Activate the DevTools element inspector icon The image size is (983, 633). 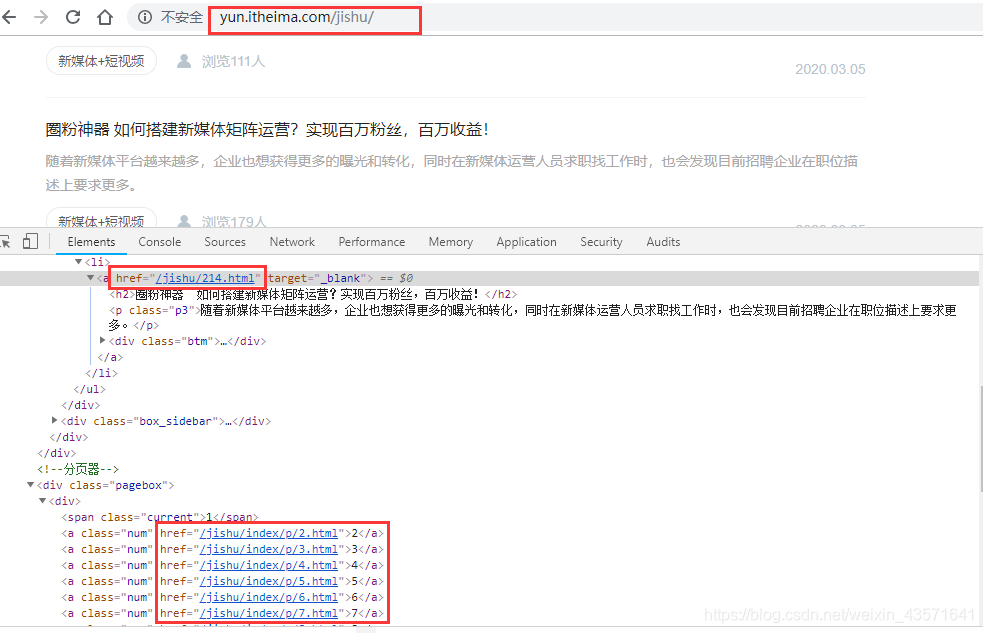click(5, 241)
